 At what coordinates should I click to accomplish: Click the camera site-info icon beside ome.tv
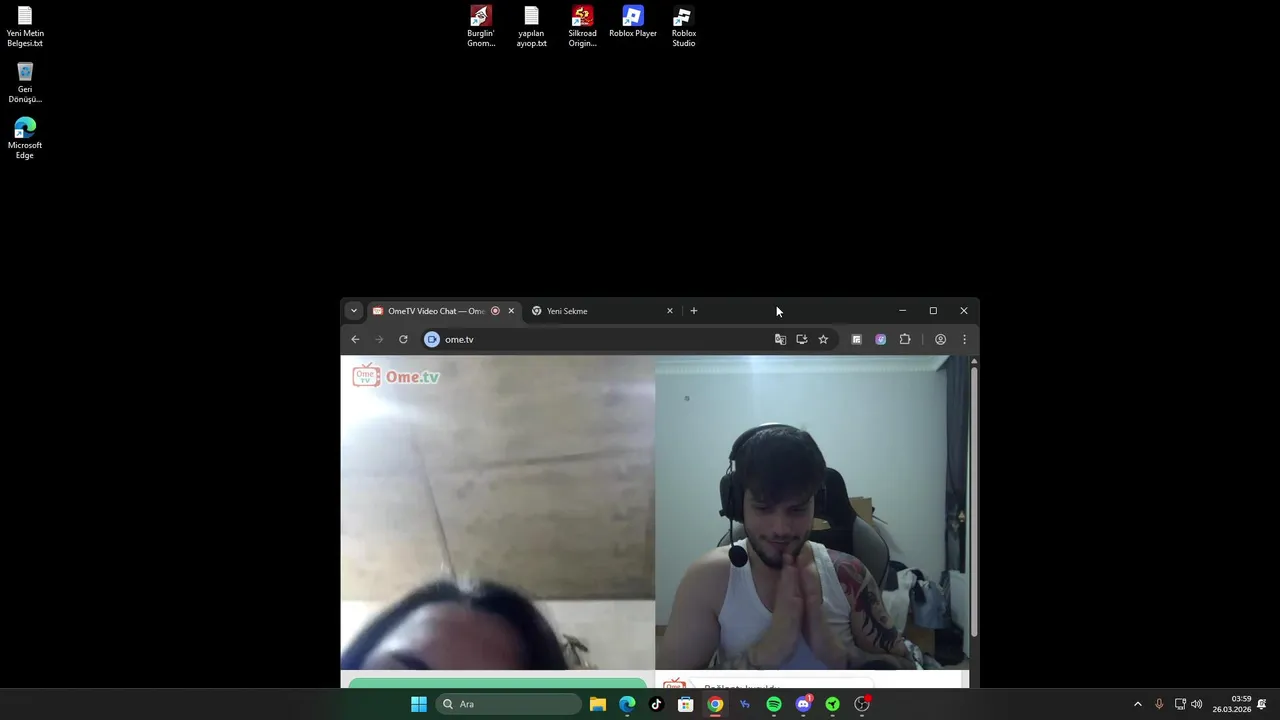(x=432, y=339)
